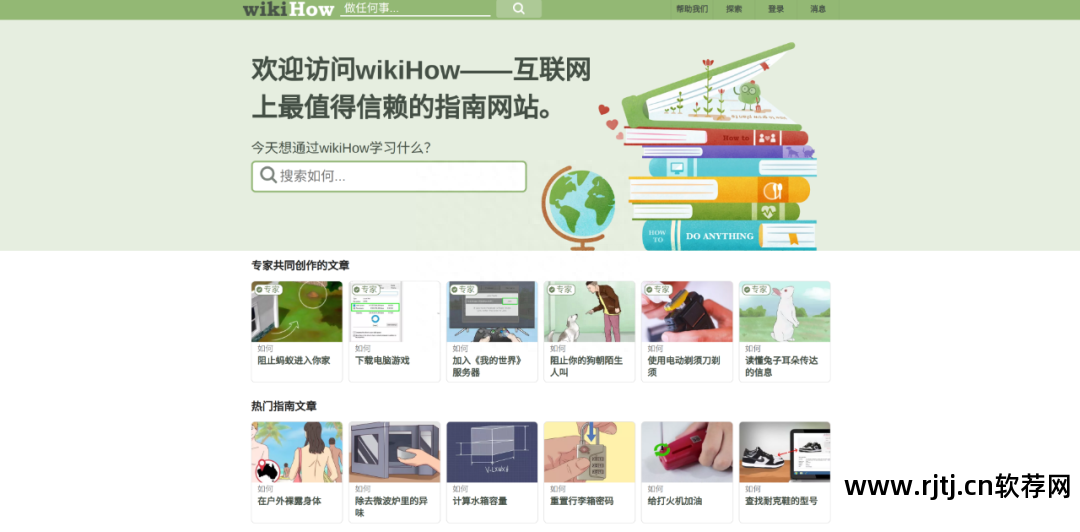
Task: Open thumbnail for 下载电脑游戏
Action: tap(394, 311)
